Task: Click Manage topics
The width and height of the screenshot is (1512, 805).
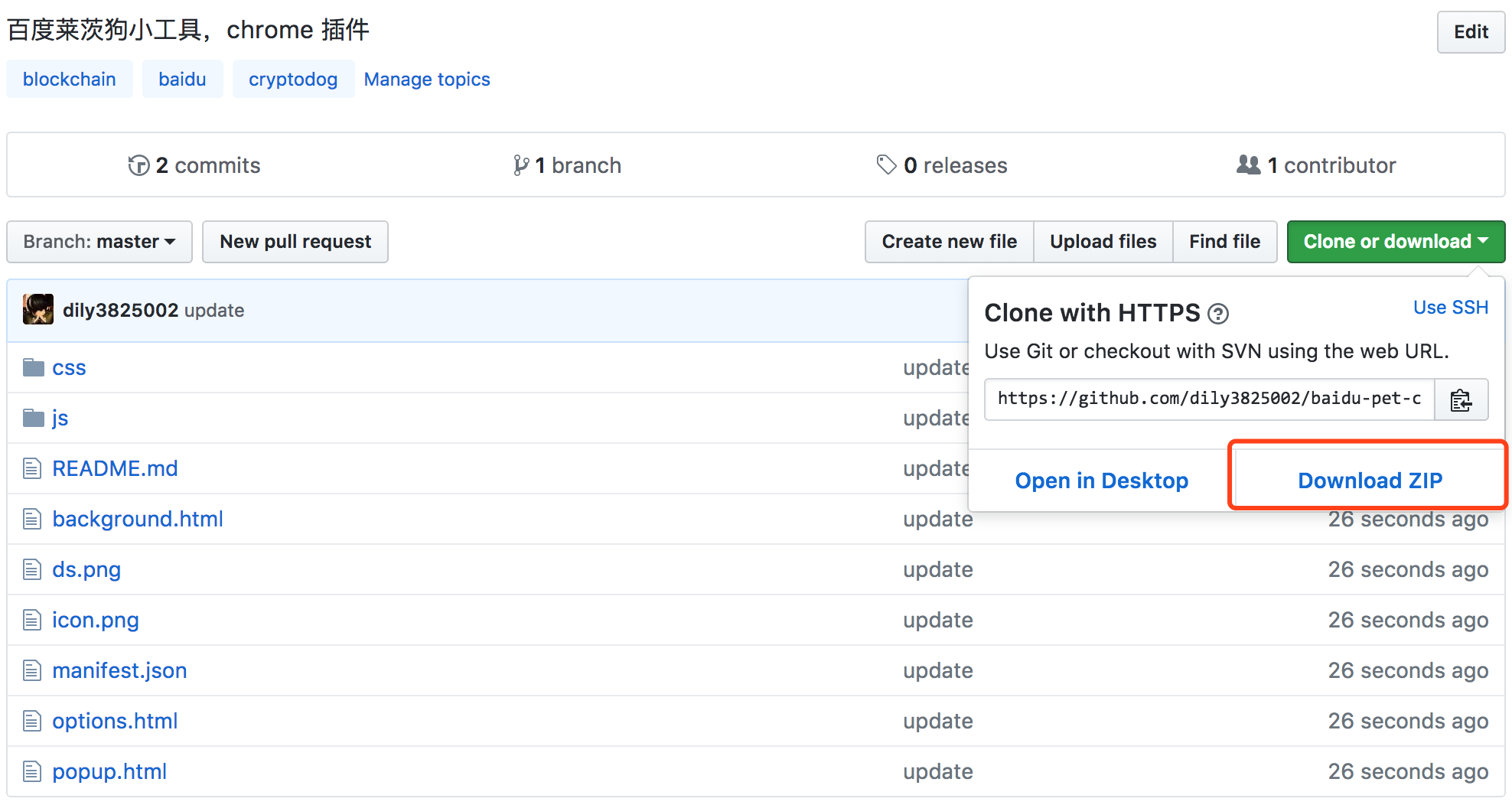Action: 427,80
